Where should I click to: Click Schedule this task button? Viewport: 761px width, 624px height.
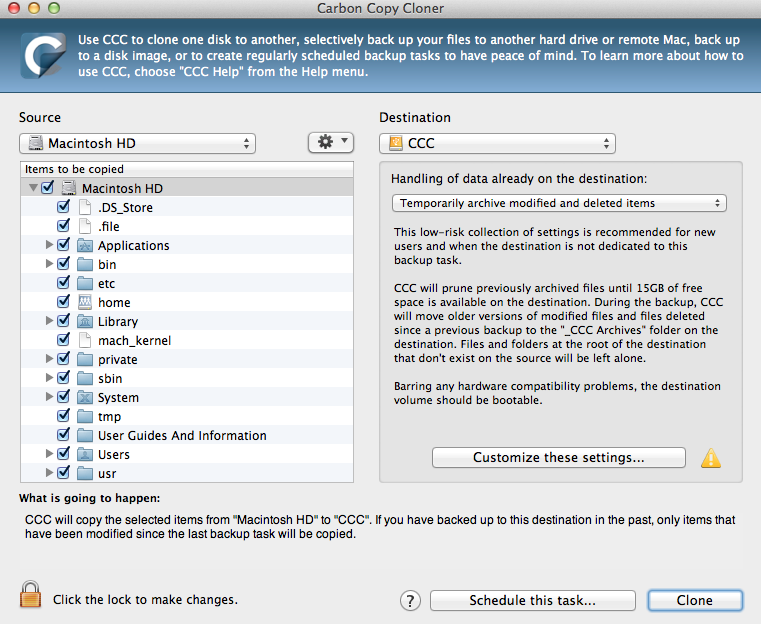[532, 600]
